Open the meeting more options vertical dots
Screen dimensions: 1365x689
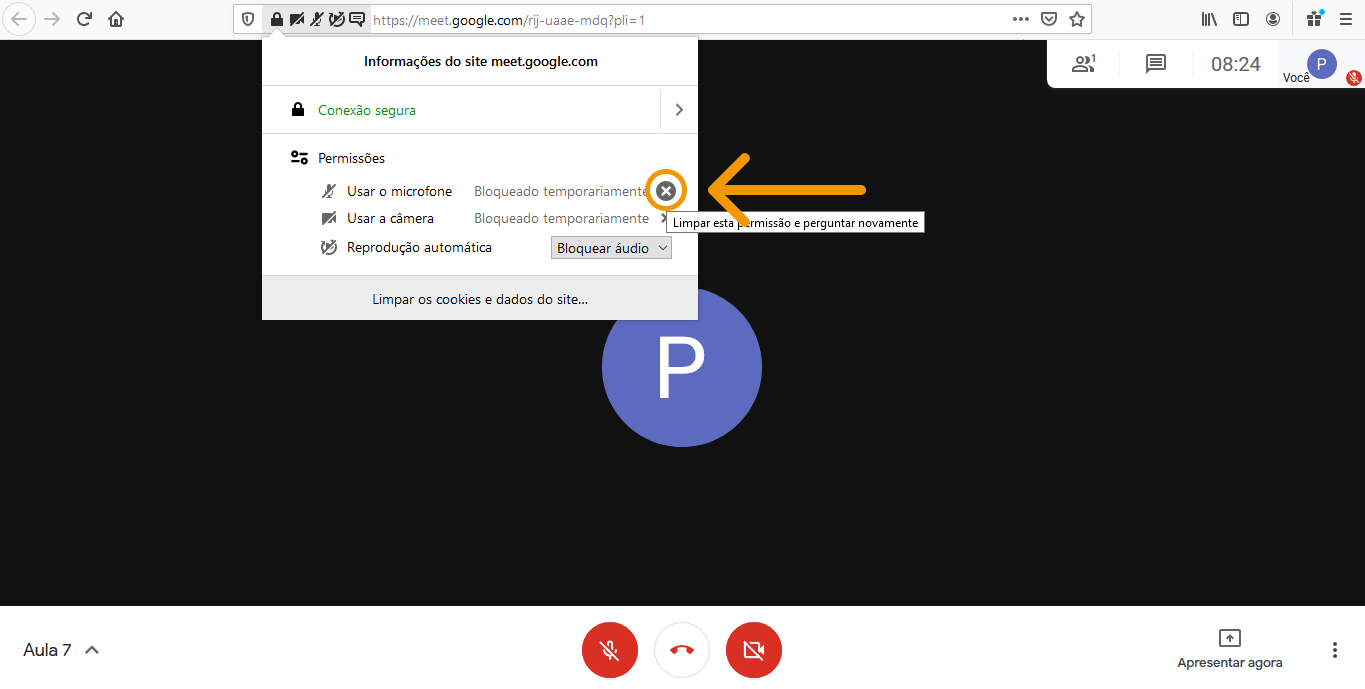click(x=1334, y=650)
